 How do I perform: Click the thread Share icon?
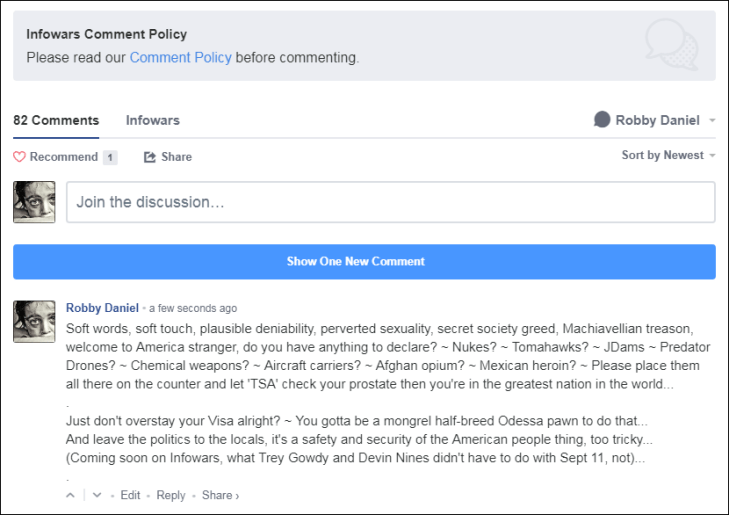150,157
